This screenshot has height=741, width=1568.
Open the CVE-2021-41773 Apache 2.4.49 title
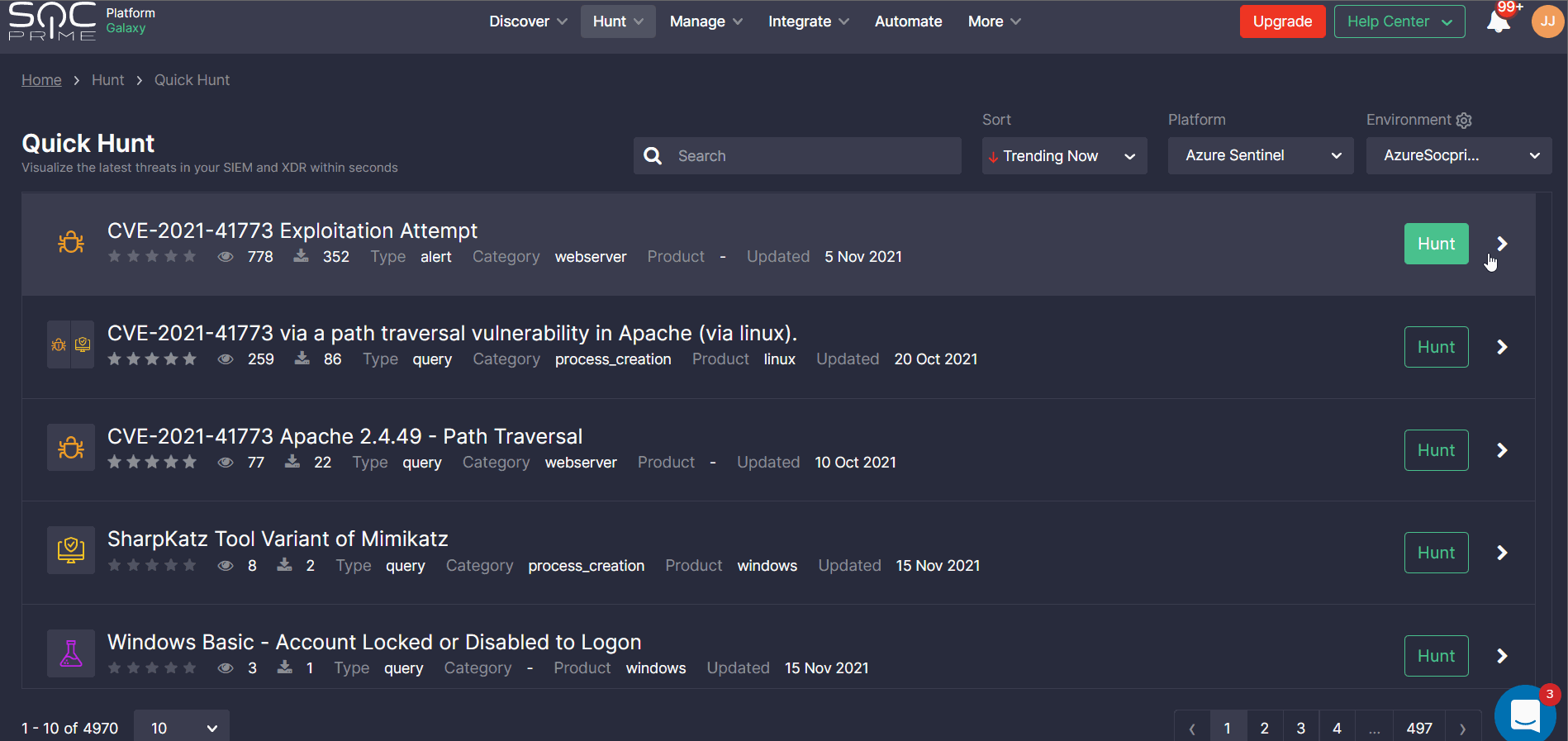[344, 436]
